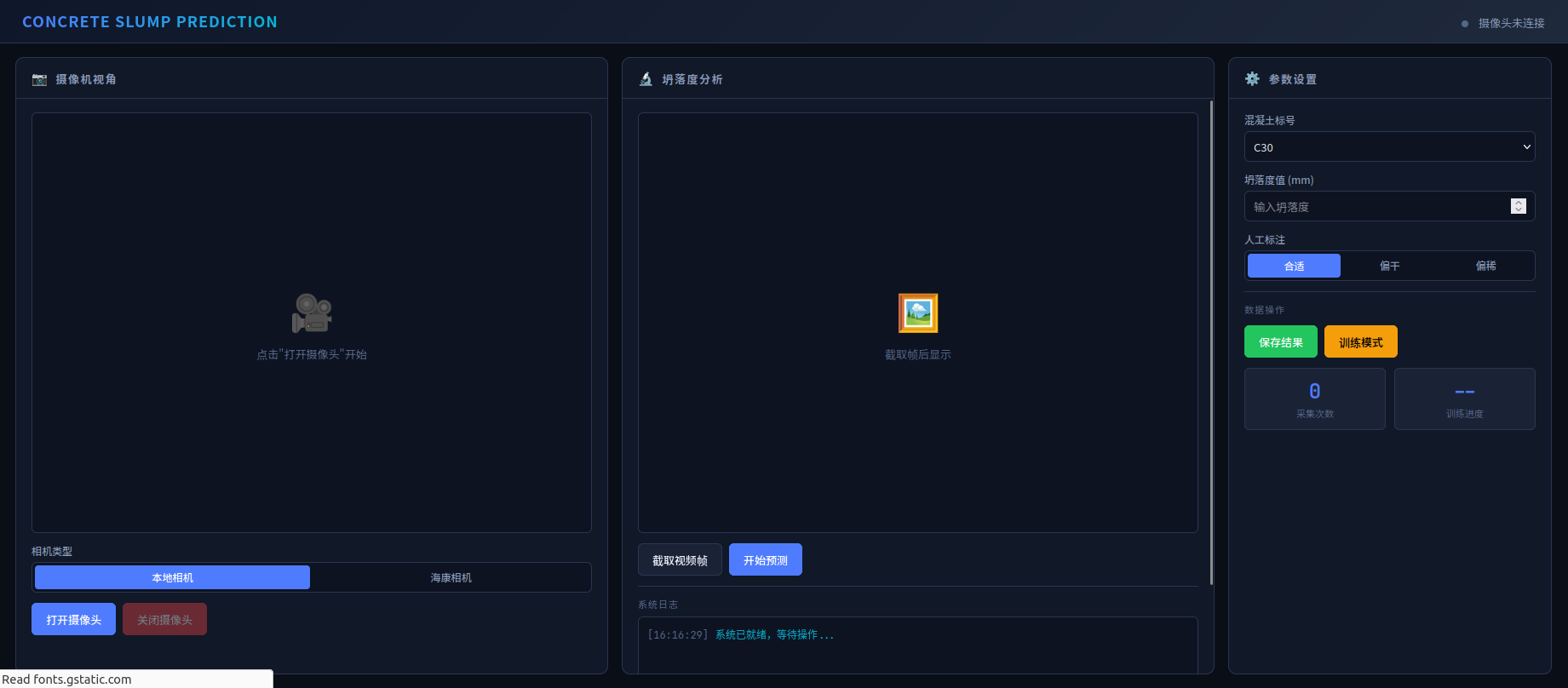Image resolution: width=1568 pixels, height=688 pixels.
Task: Click the 截取视频帧 button
Action: (x=680, y=559)
